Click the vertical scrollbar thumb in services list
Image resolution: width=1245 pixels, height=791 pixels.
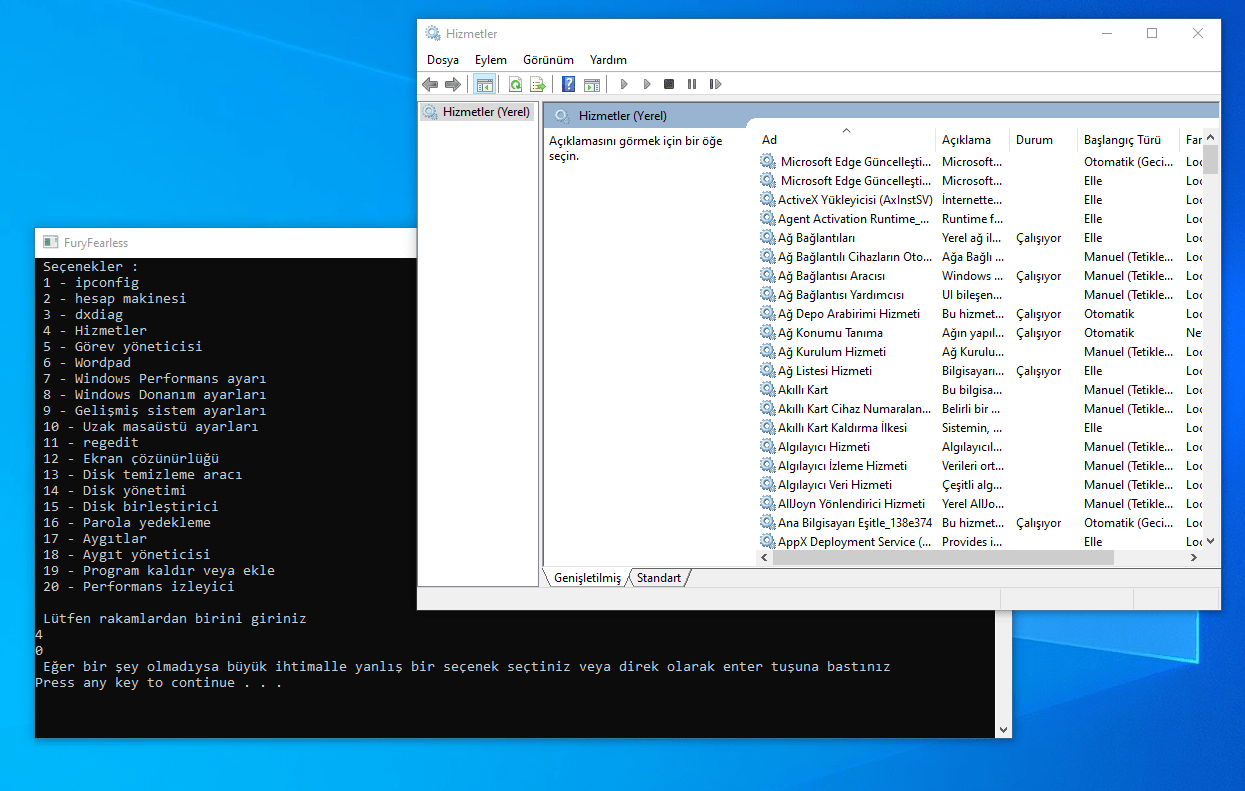coord(1211,160)
